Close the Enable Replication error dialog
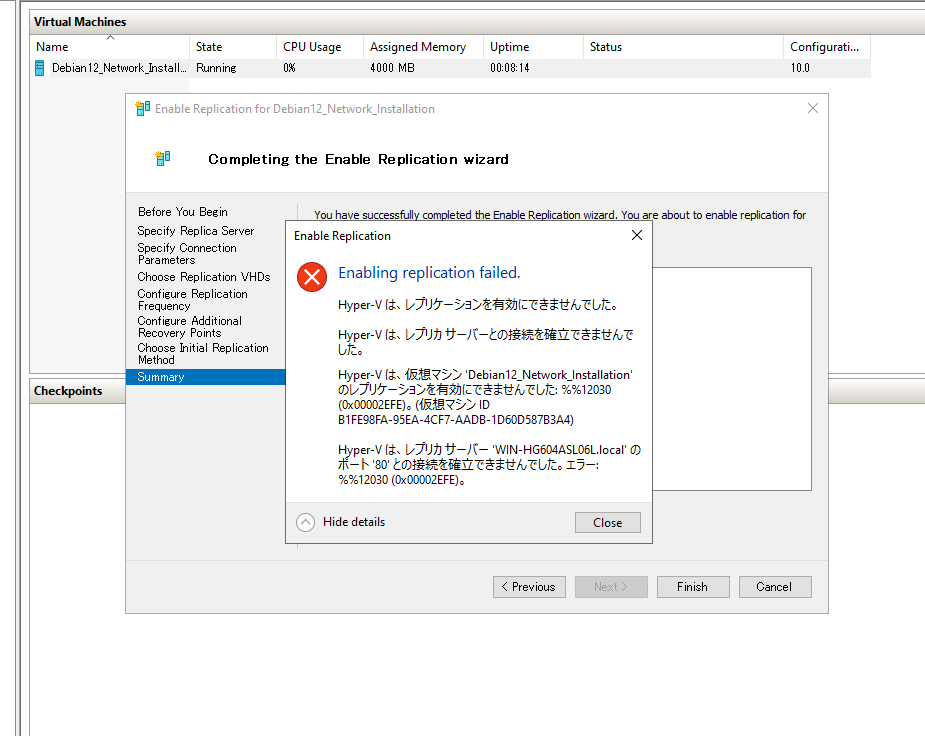Viewport: 925px width, 736px height. point(608,523)
